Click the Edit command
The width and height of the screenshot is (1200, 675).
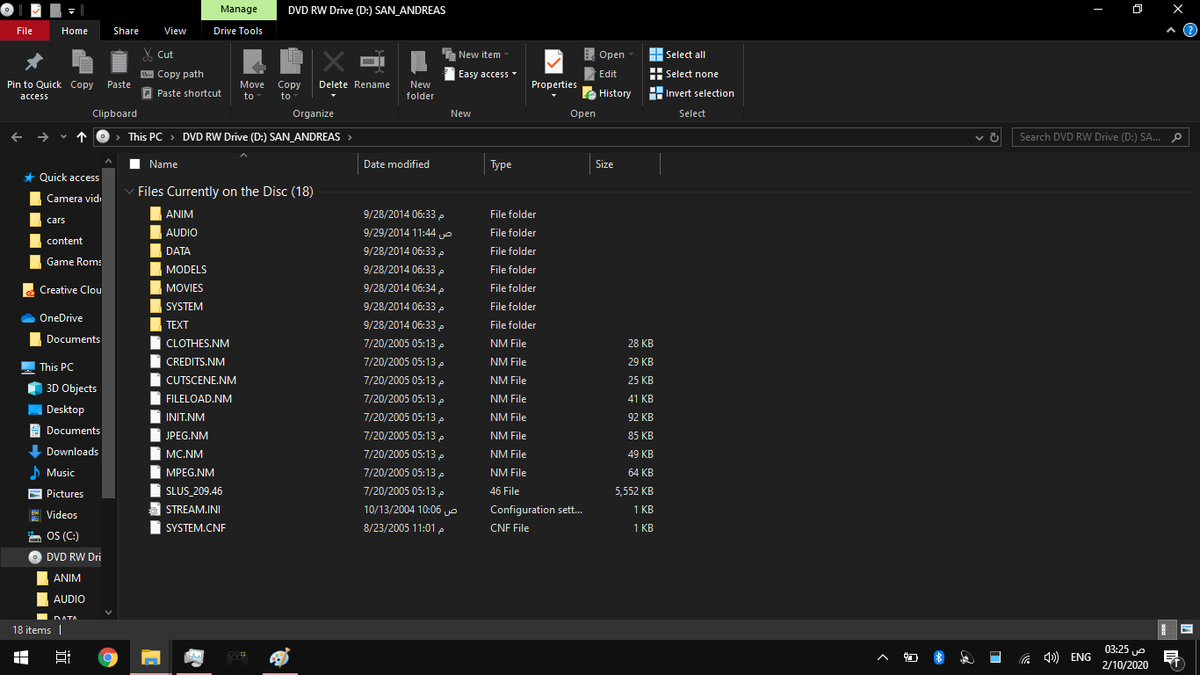pos(600,74)
